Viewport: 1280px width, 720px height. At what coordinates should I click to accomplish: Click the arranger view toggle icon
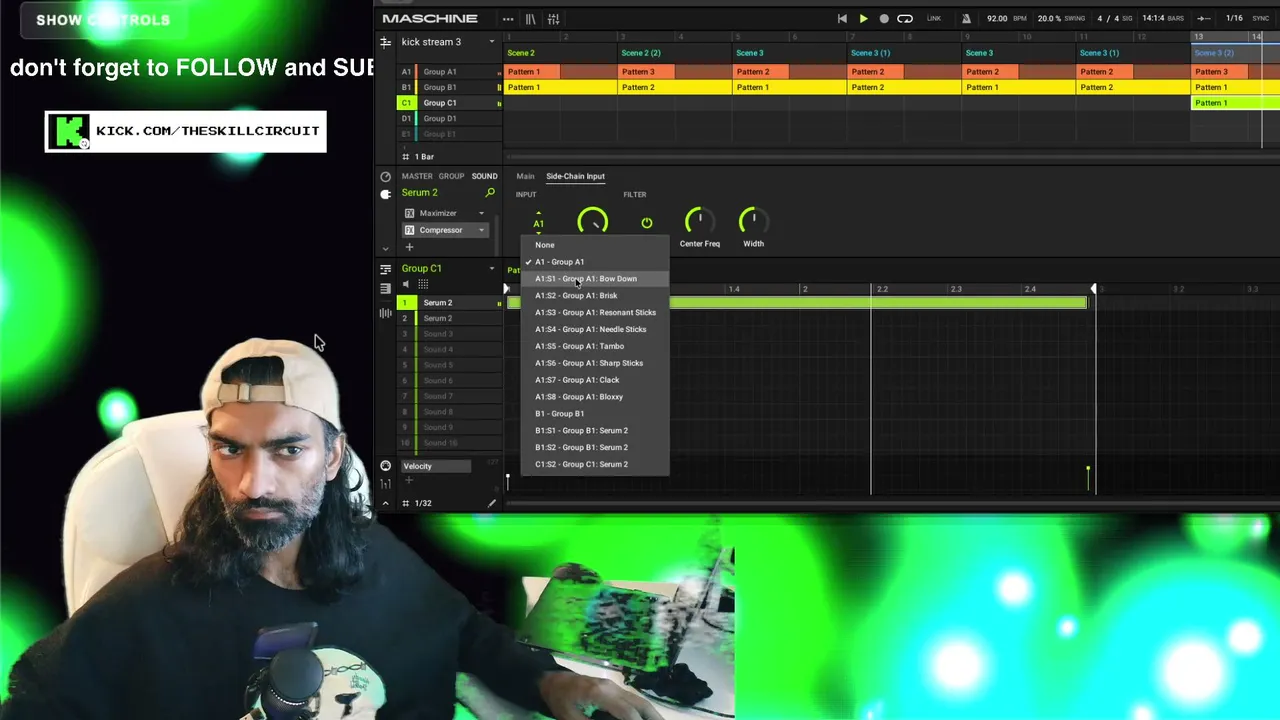pyautogui.click(x=385, y=42)
